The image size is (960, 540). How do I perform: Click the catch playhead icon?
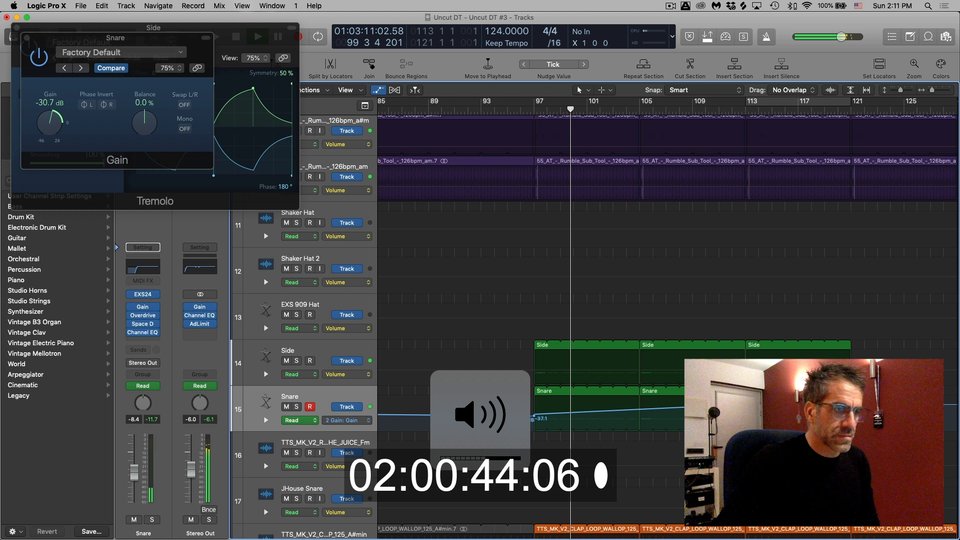[415, 90]
